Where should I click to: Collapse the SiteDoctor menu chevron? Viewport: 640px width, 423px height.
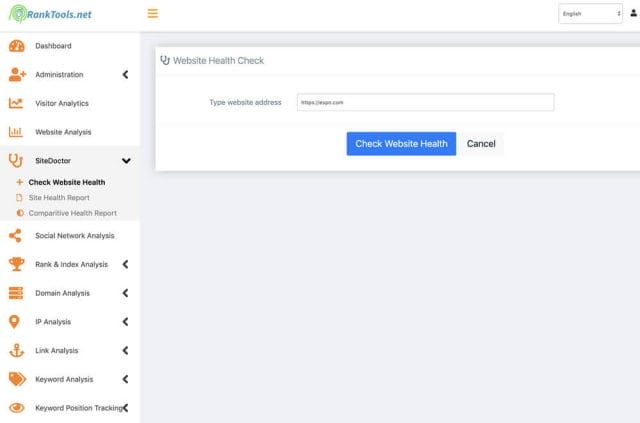pyautogui.click(x=126, y=160)
